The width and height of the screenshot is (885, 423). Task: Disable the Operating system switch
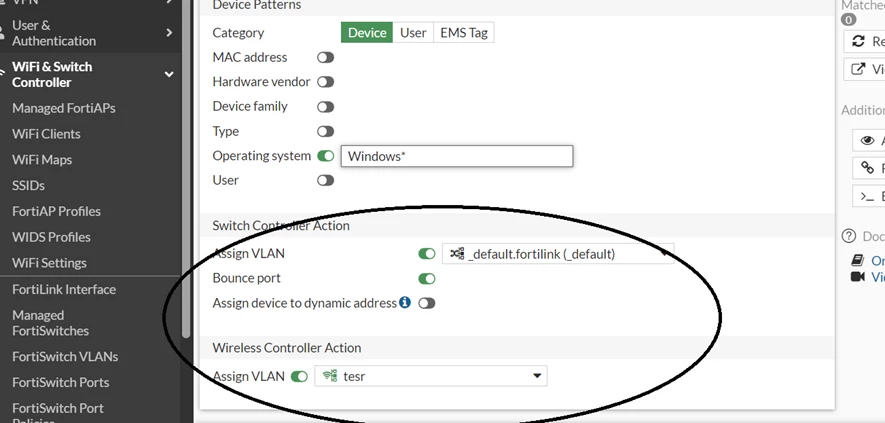point(325,156)
